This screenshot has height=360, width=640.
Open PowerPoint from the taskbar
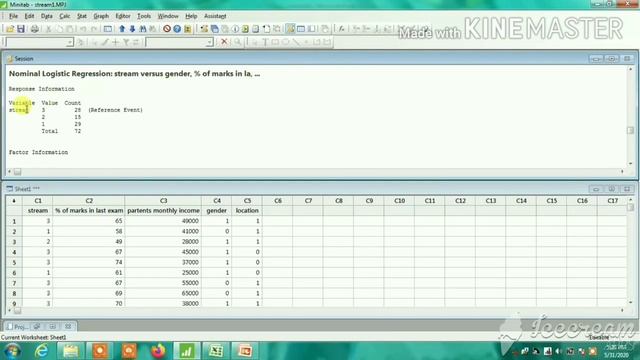point(245,351)
